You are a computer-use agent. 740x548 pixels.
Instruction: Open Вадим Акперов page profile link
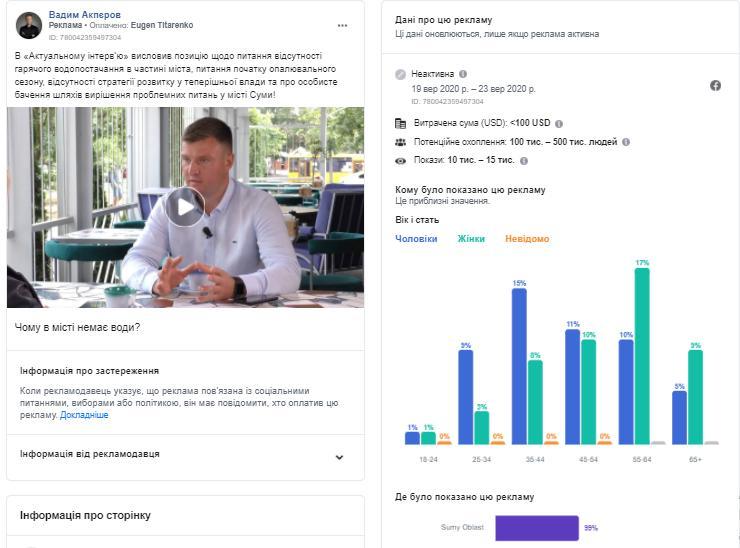click(84, 15)
